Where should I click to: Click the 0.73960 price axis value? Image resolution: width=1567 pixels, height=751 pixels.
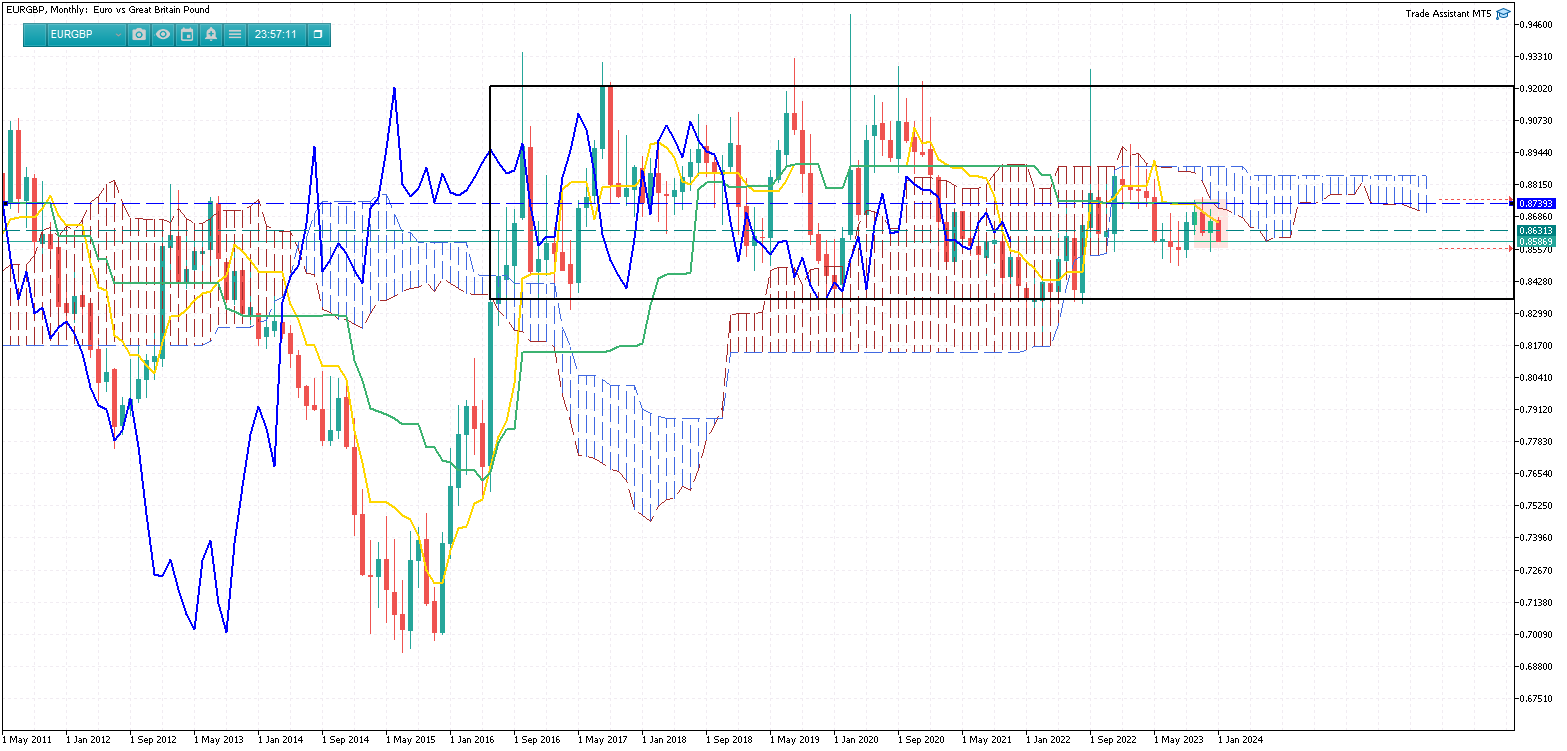pos(1537,538)
